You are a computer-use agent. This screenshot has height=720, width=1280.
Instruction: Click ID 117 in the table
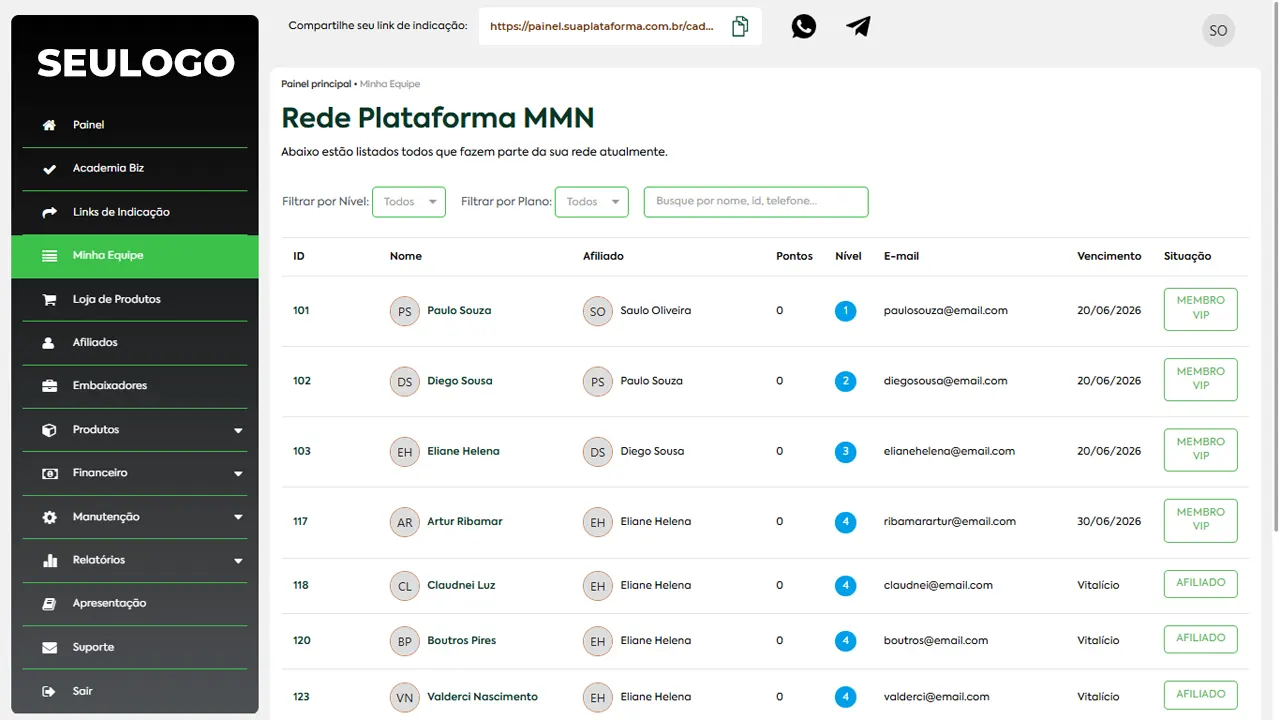coord(301,521)
